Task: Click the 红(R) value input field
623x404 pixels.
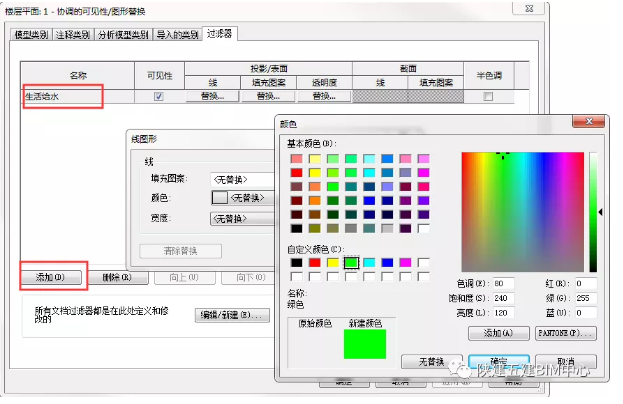Action: [x=586, y=284]
